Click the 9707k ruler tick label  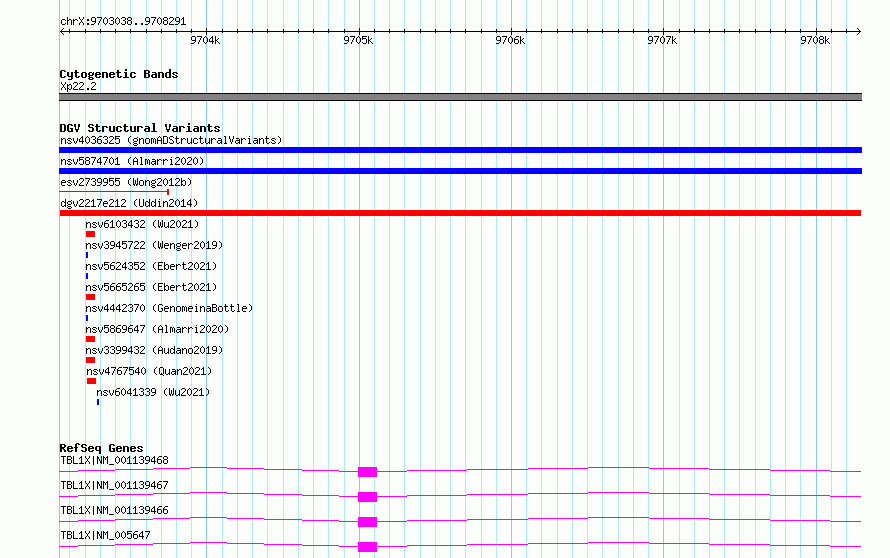pyautogui.click(x=662, y=40)
